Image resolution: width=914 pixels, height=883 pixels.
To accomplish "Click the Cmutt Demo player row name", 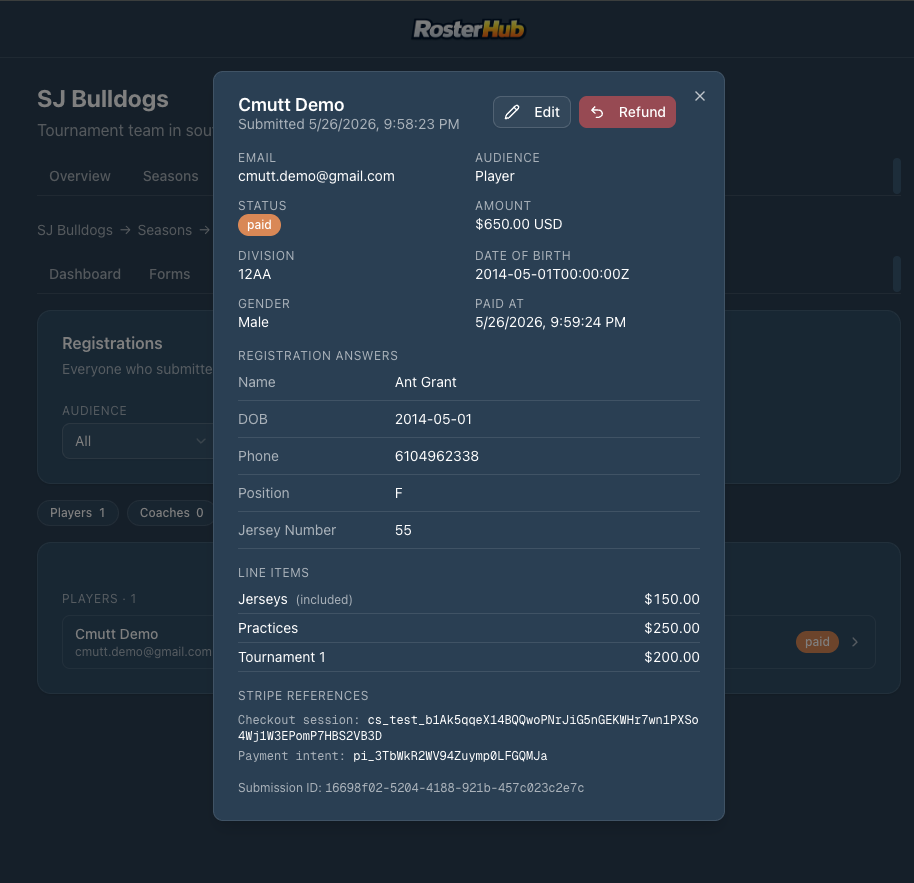I will point(117,634).
